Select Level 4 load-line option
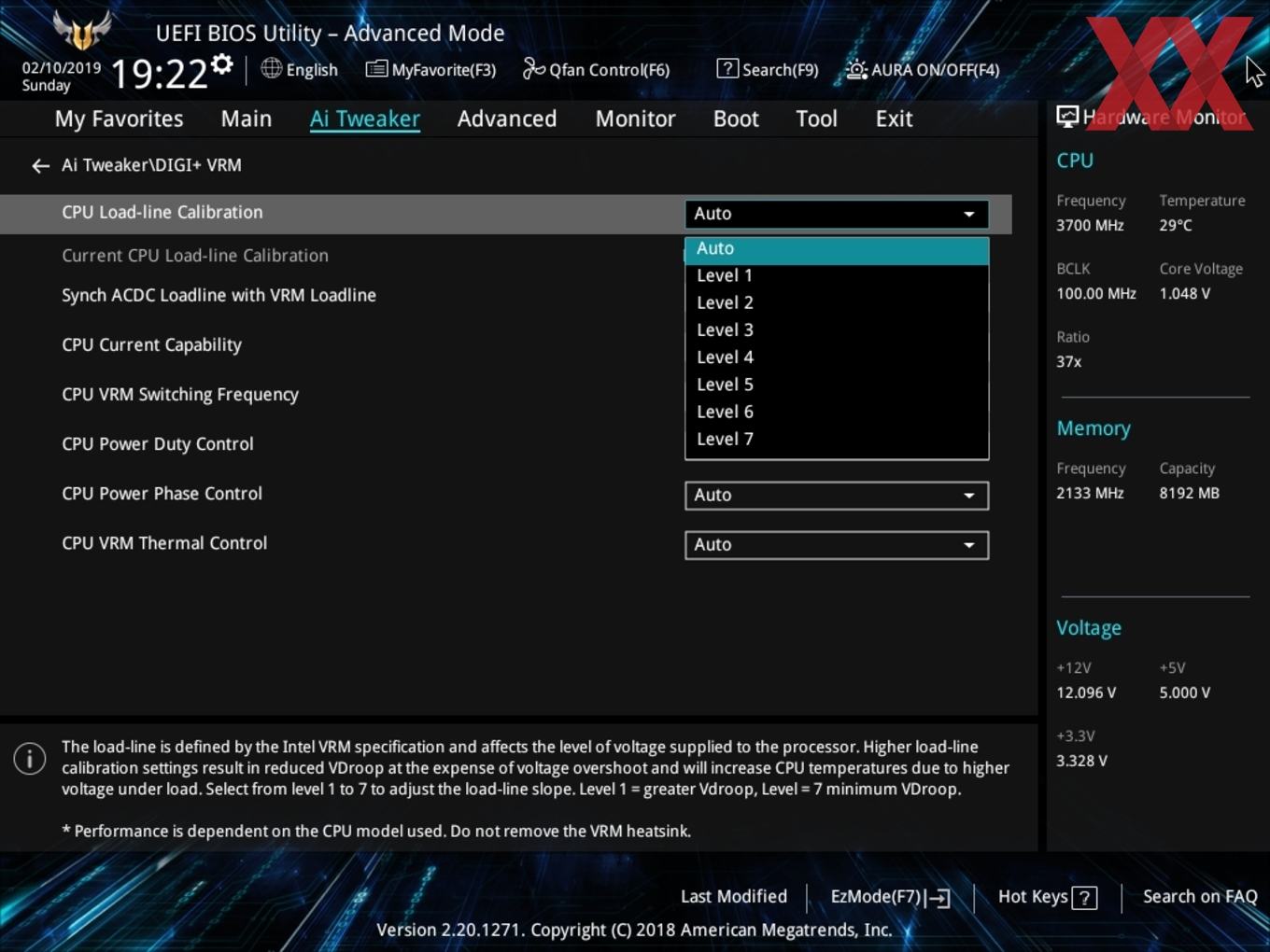This screenshot has height=952, width=1270. click(837, 357)
